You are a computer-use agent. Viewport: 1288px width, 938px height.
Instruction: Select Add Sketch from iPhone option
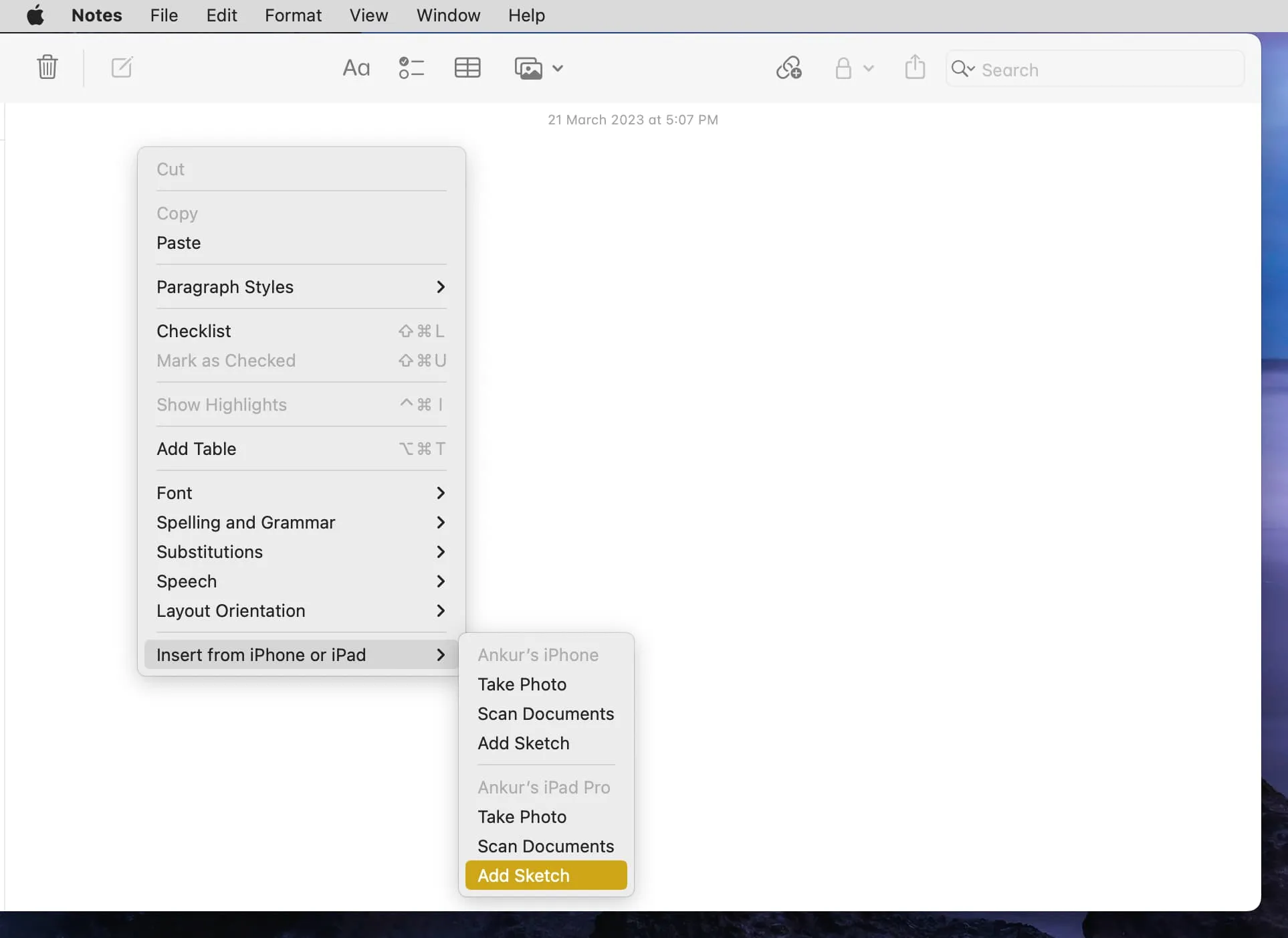(x=523, y=743)
